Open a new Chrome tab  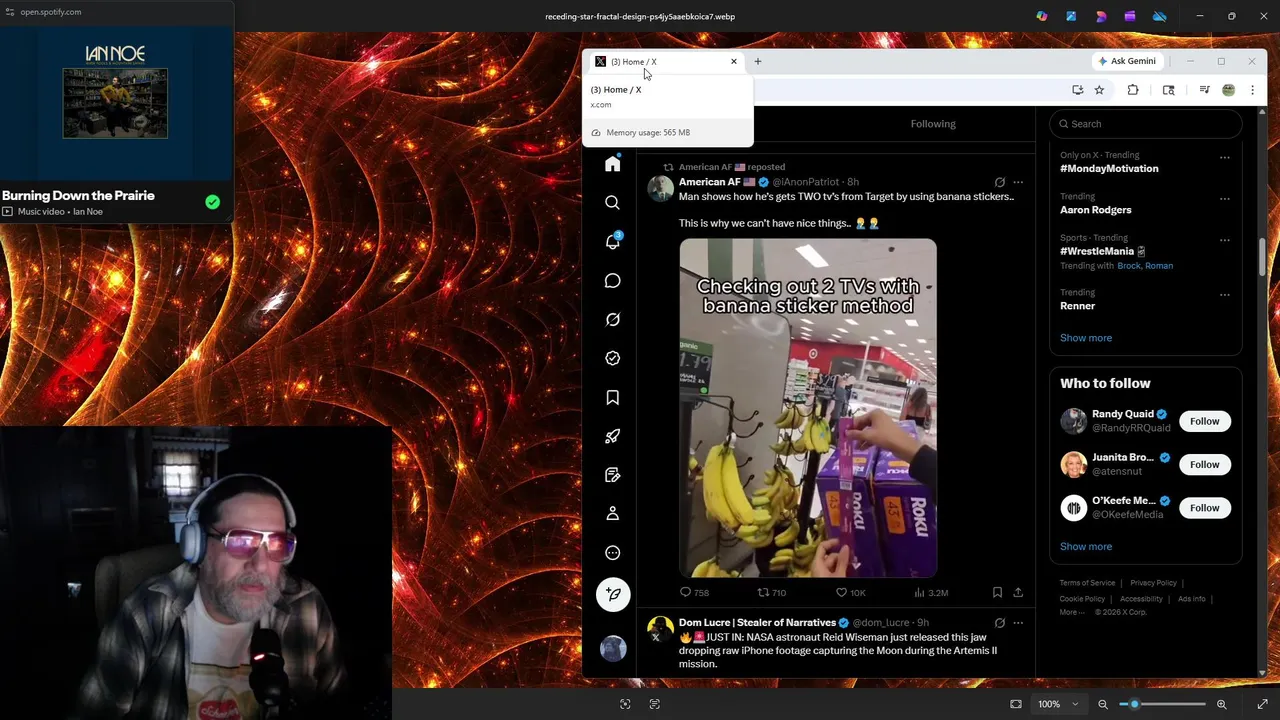click(x=758, y=61)
